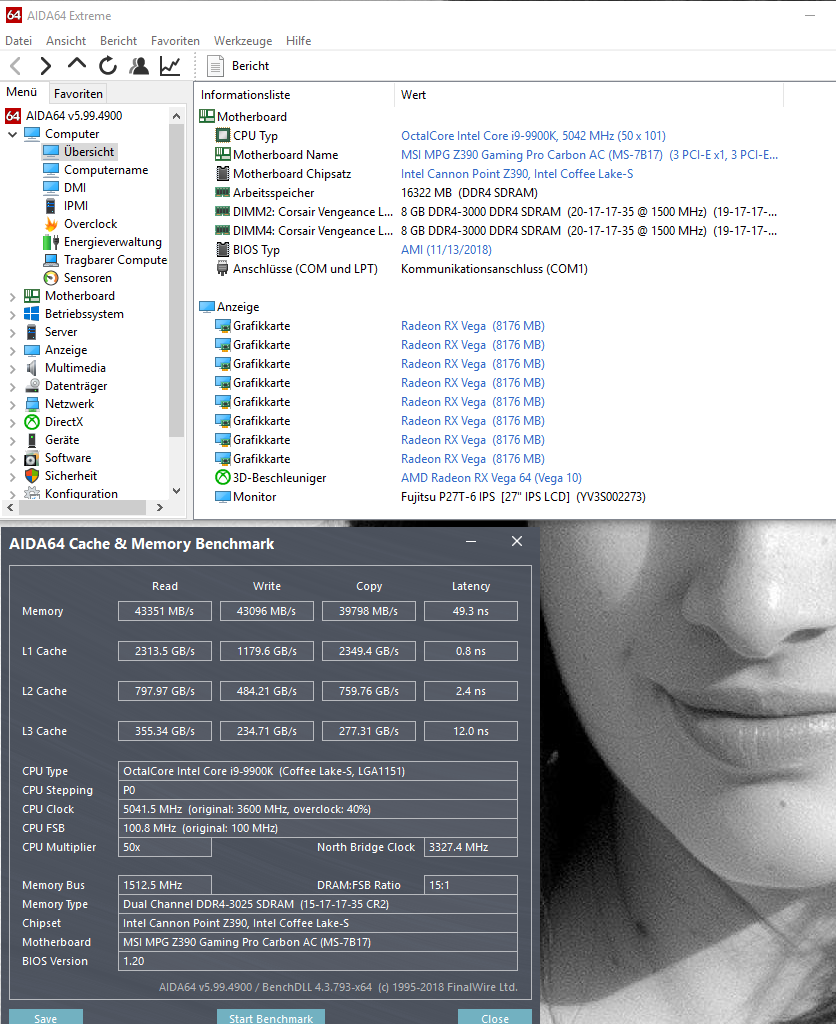Expand the Netzwerk tree node
836x1024 pixels.
12,405
